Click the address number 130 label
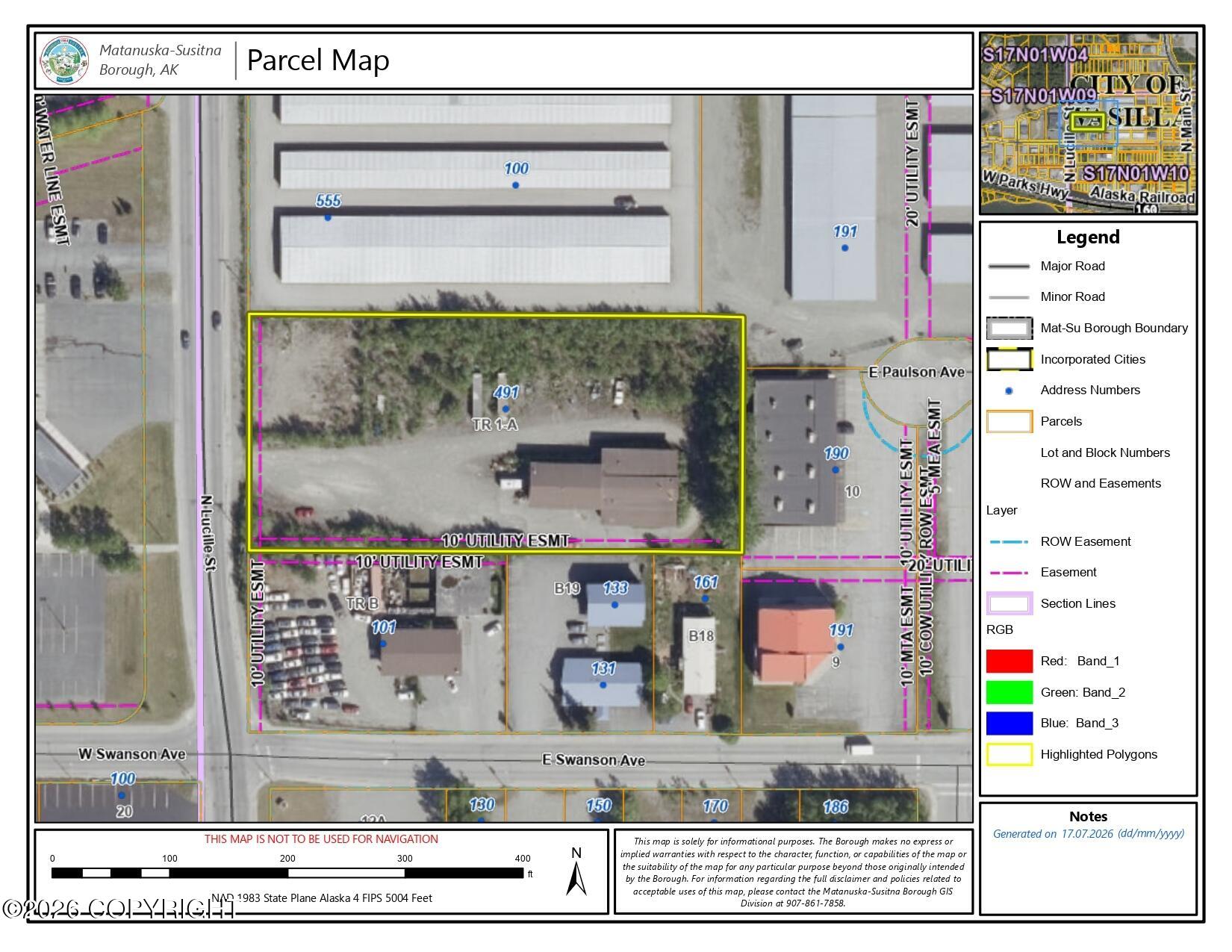Image resolution: width=1232 pixels, height=952 pixels. [x=482, y=804]
